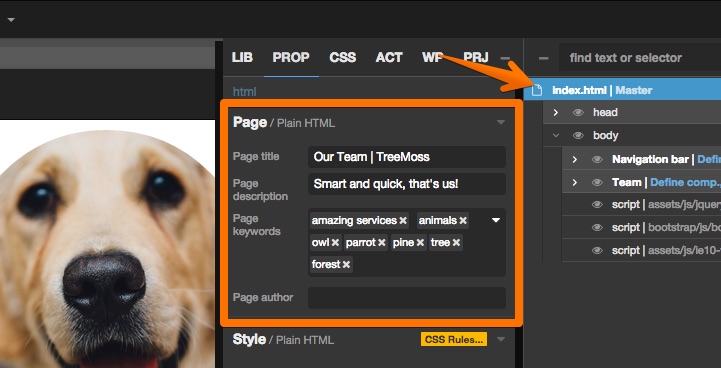
Task: Expand the head node
Action: (x=555, y=113)
